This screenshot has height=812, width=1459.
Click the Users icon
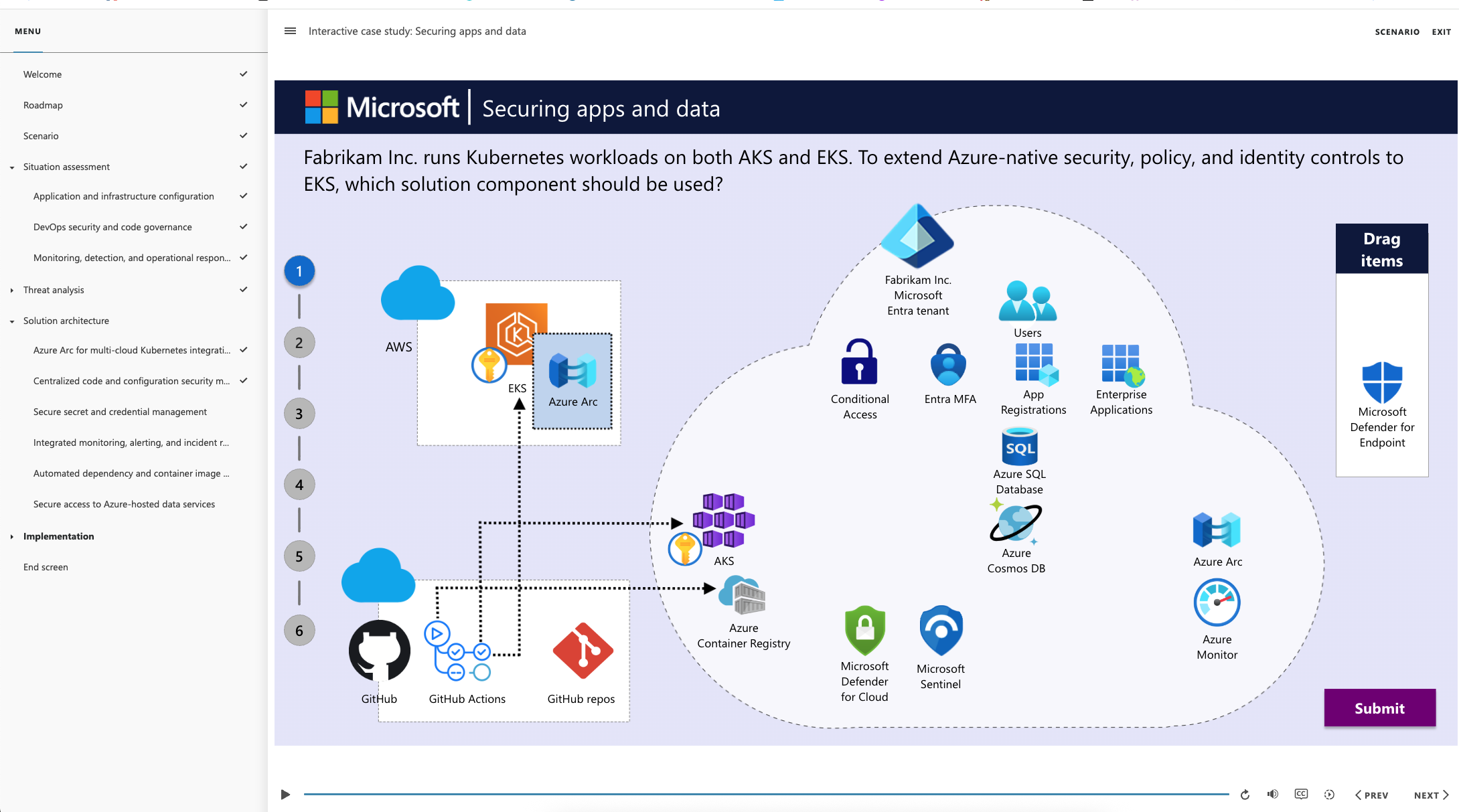point(1028,301)
